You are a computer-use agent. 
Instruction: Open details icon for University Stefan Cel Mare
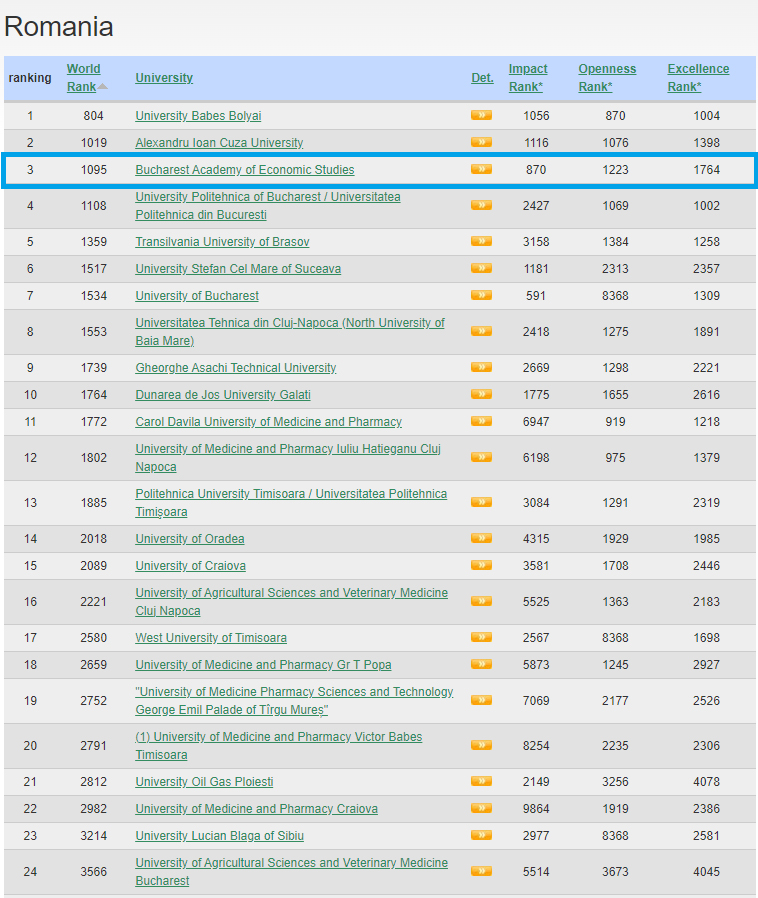pos(481,268)
